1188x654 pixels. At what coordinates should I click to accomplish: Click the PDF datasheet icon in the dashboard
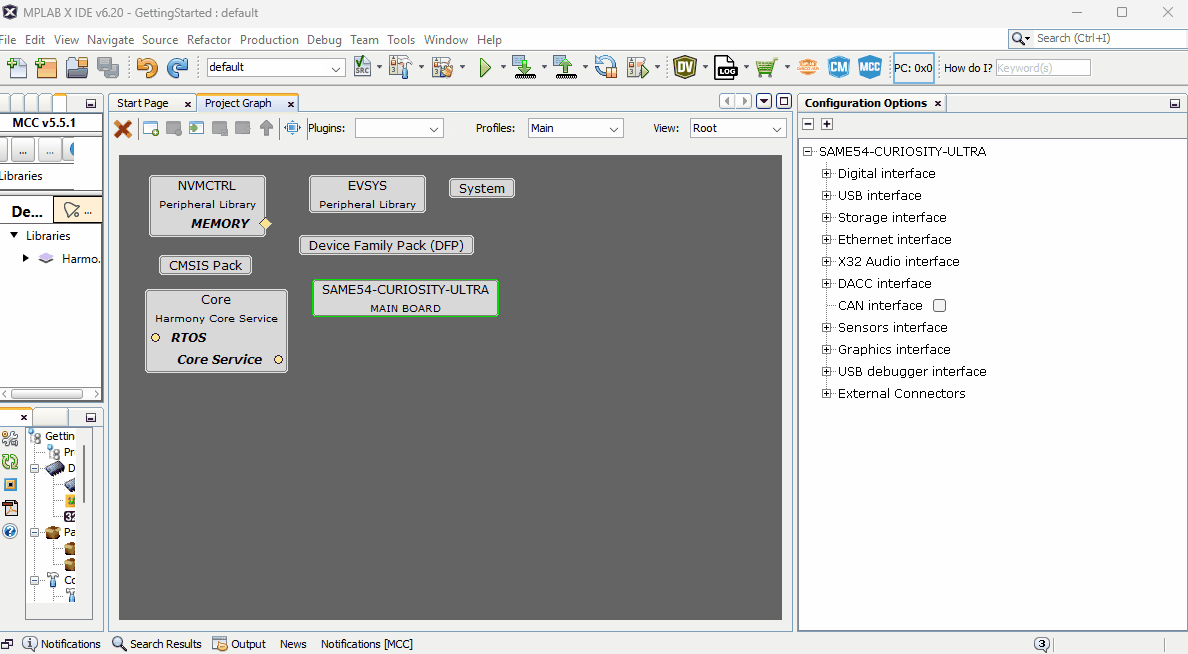[x=10, y=508]
